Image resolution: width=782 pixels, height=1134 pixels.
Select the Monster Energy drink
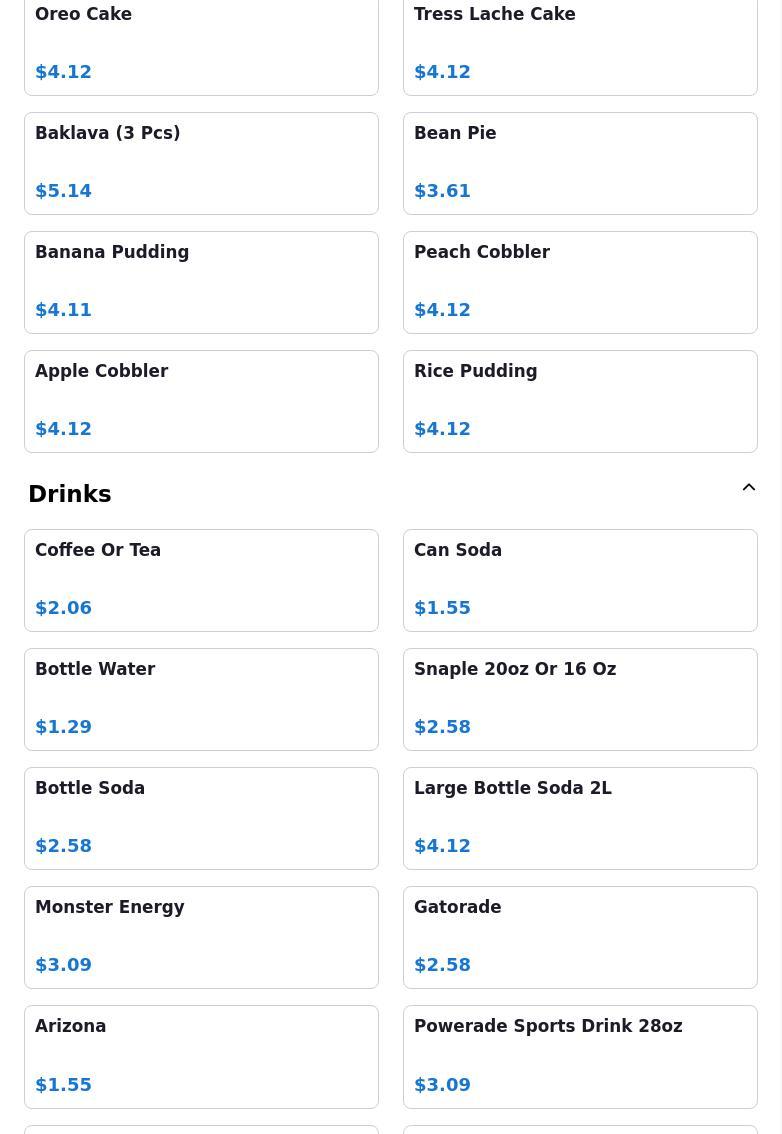click(201, 937)
